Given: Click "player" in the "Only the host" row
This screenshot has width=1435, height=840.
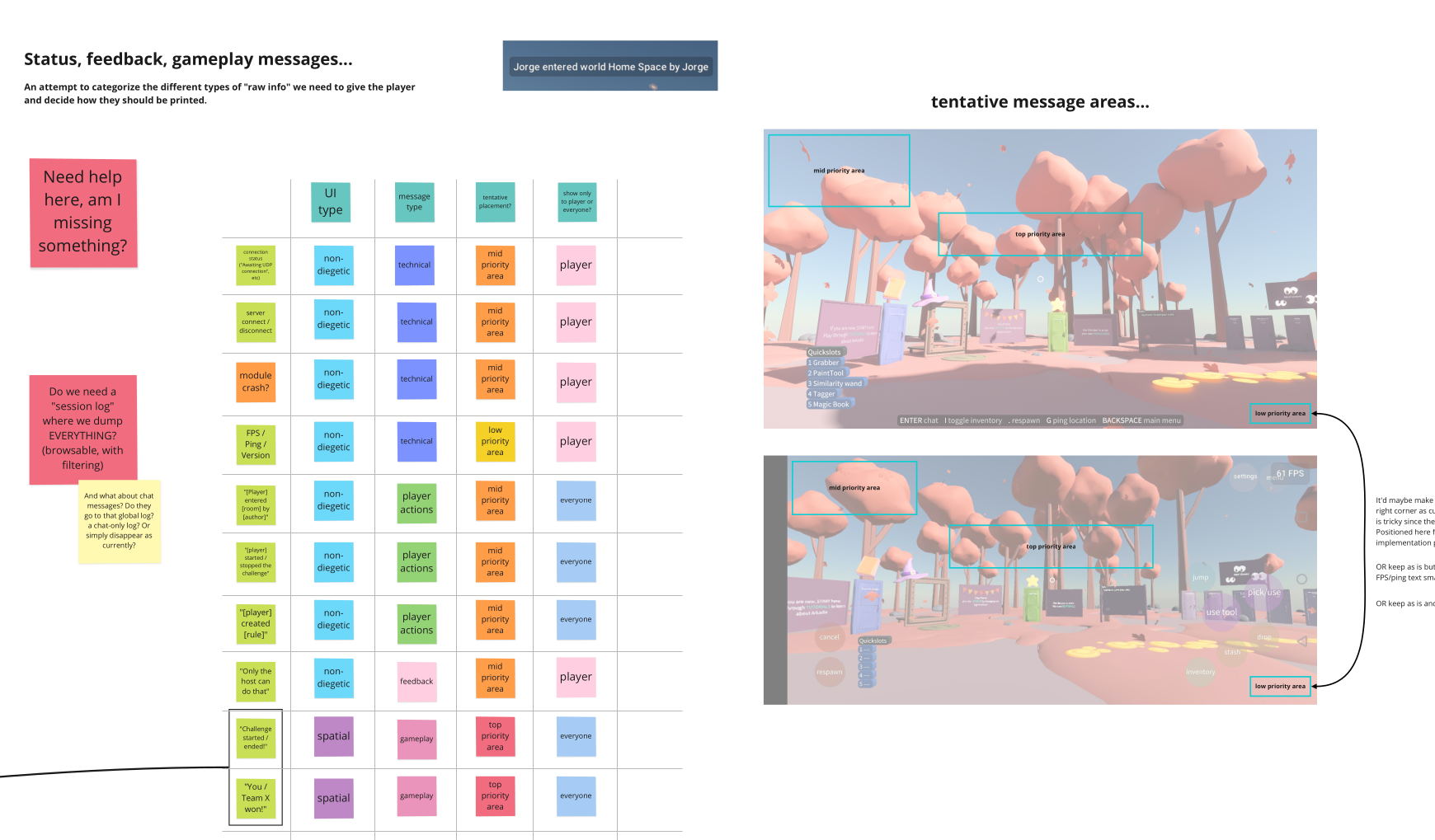Looking at the screenshot, I should [x=576, y=678].
